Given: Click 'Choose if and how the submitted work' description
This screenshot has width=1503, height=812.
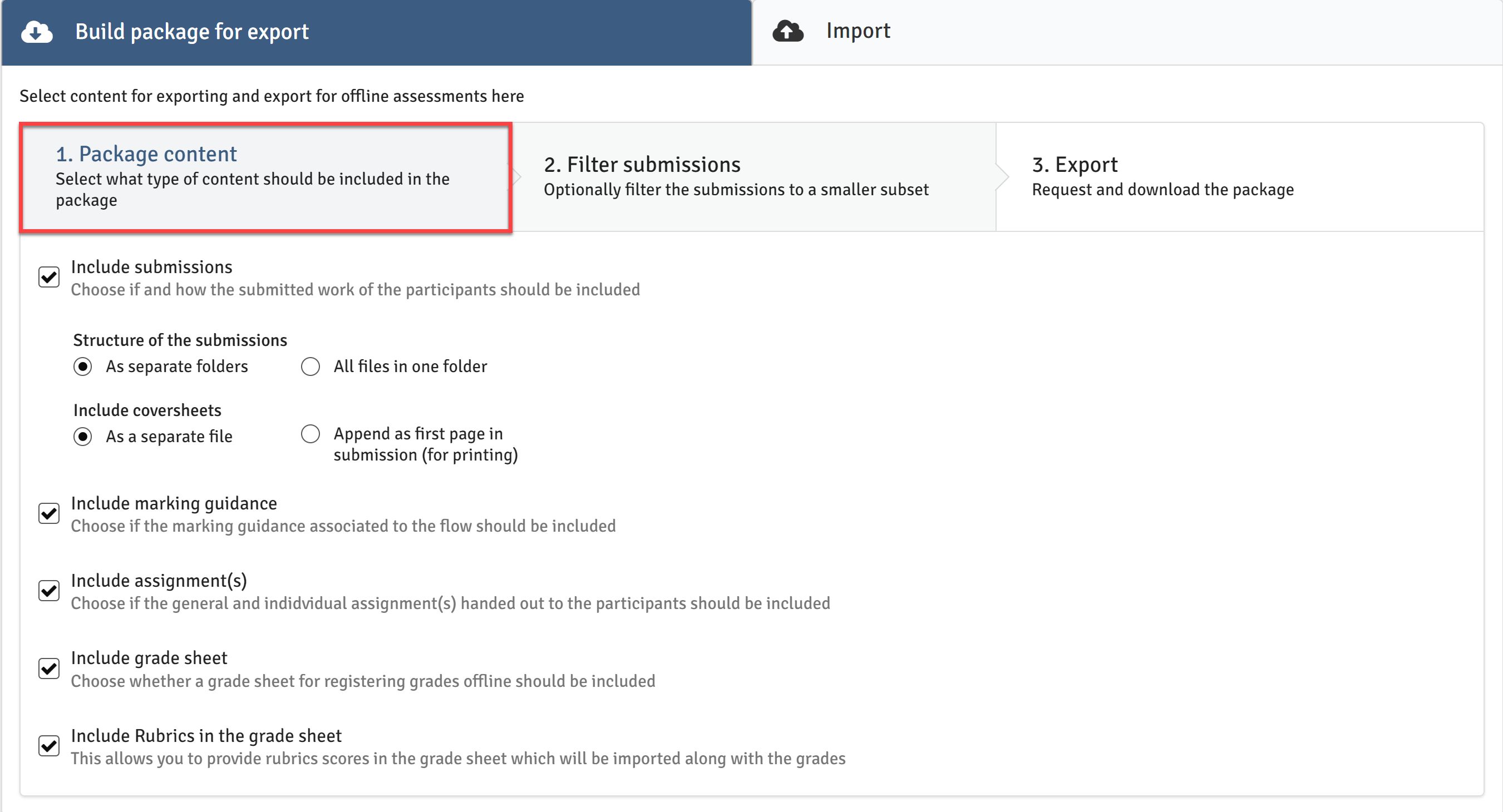Looking at the screenshot, I should (356, 290).
